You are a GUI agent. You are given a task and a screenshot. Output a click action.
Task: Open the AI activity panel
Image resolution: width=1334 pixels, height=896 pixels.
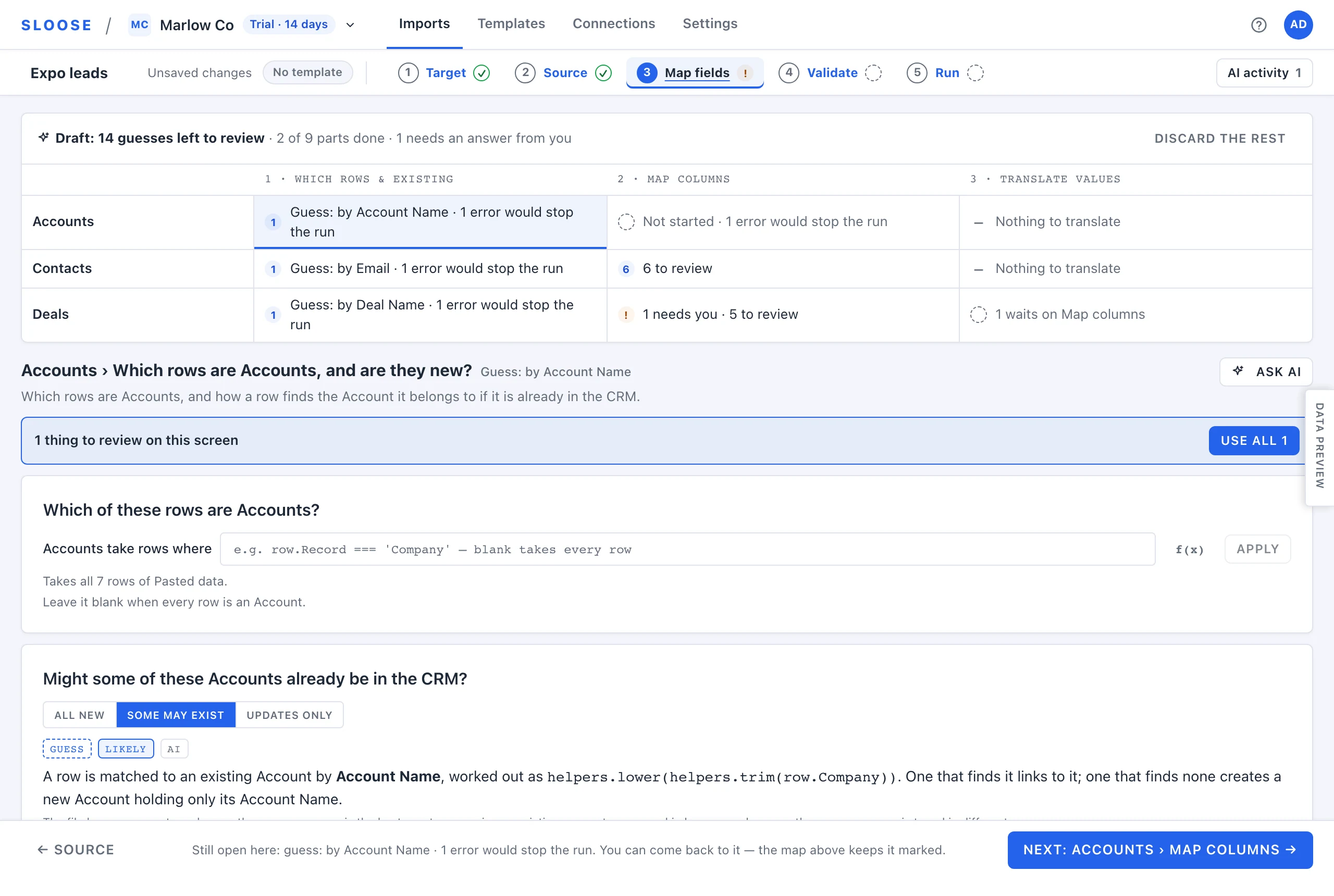pyautogui.click(x=1264, y=72)
